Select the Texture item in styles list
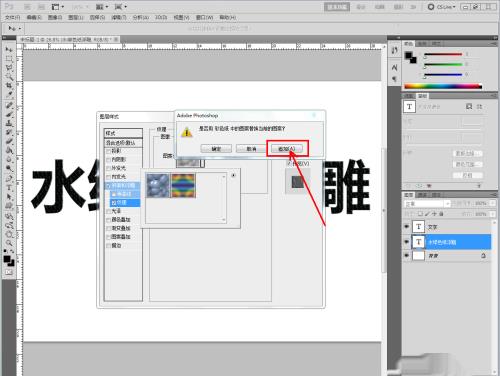 [122, 202]
